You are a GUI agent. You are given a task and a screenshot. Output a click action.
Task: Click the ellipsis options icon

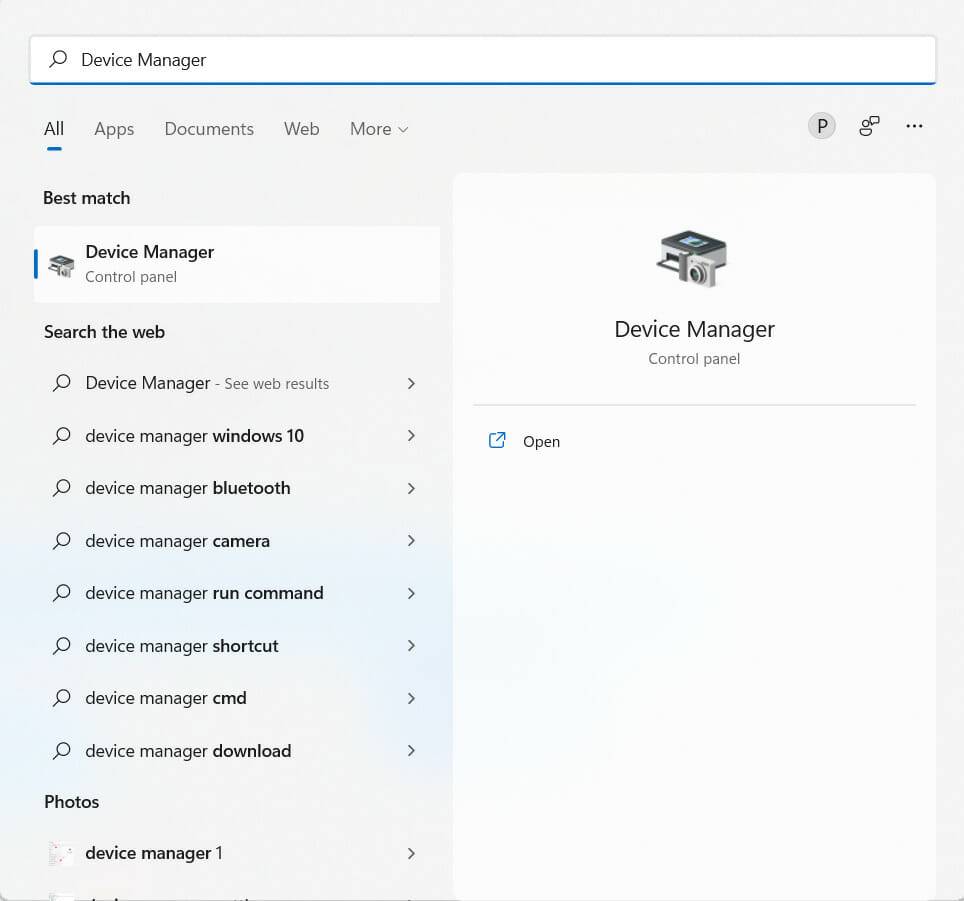(x=914, y=126)
